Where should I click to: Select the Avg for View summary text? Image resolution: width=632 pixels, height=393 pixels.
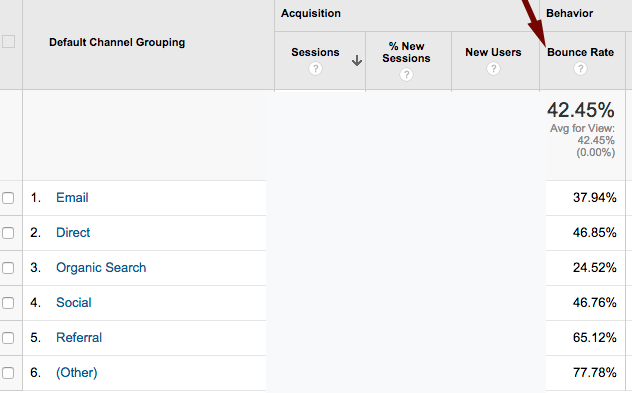click(582, 140)
